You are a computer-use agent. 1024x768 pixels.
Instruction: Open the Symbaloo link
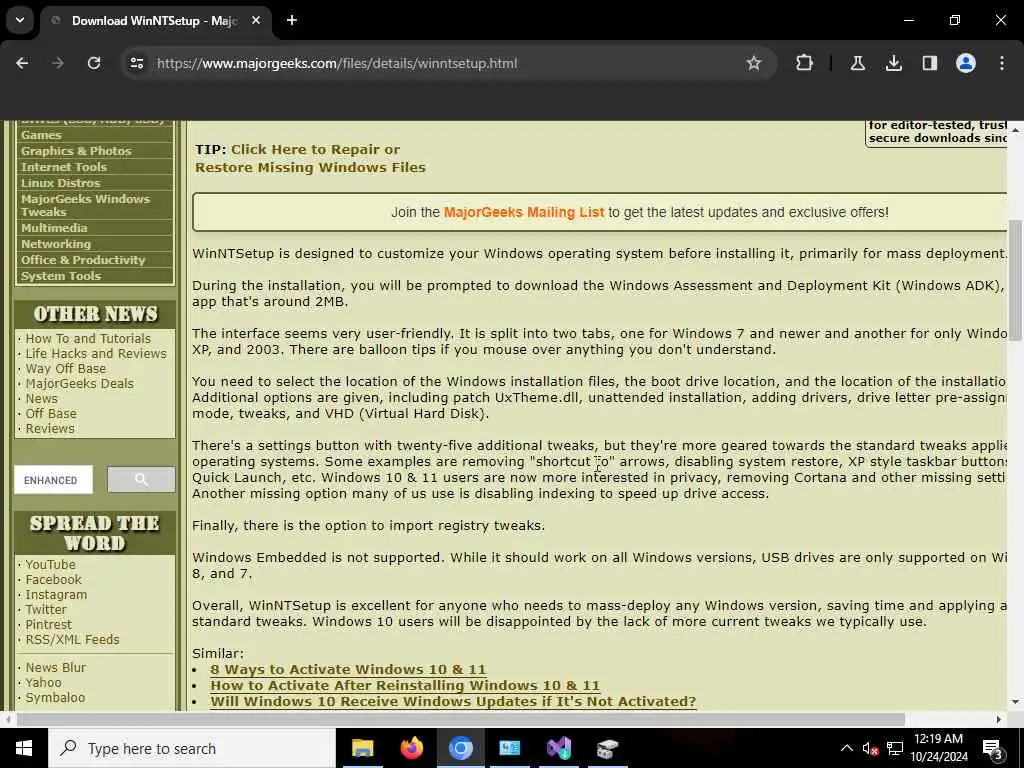56,697
